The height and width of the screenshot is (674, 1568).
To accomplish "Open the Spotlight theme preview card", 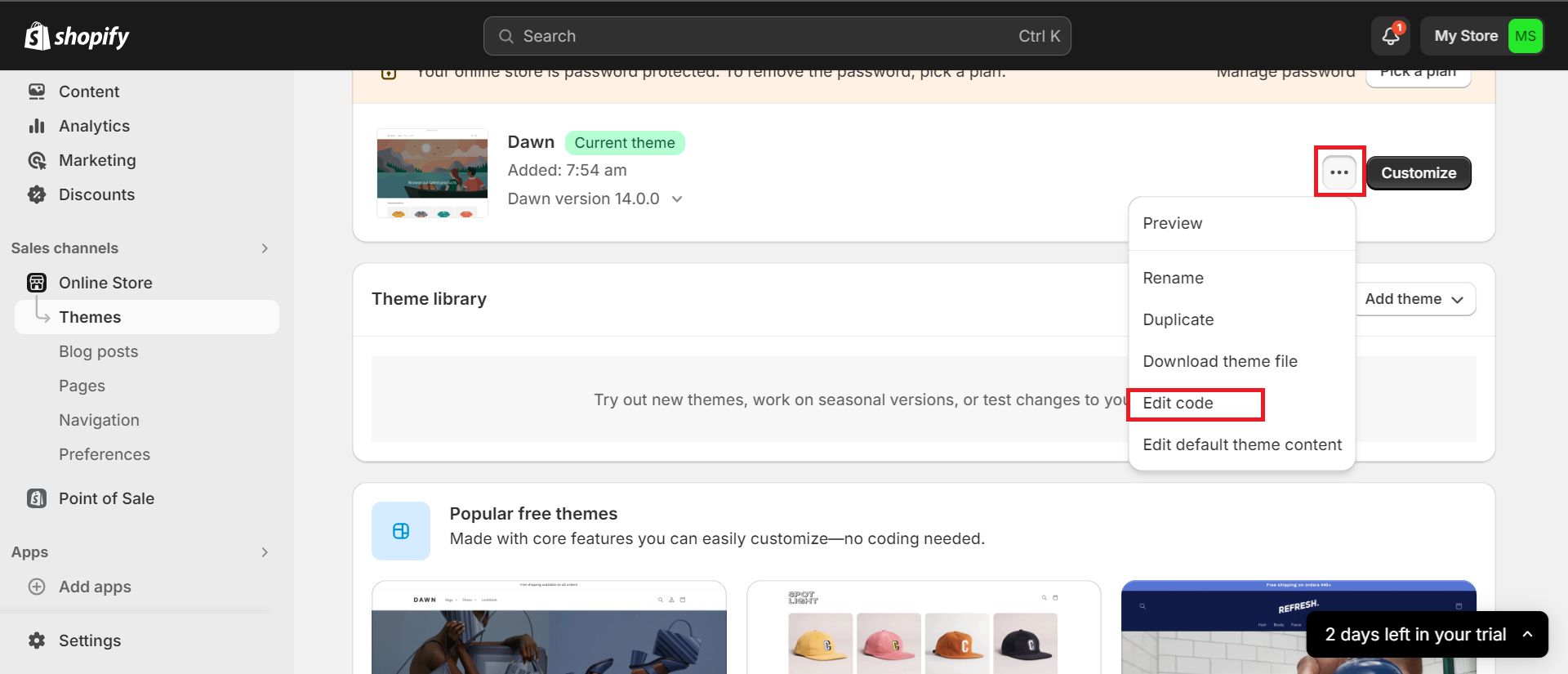I will pos(924,627).
